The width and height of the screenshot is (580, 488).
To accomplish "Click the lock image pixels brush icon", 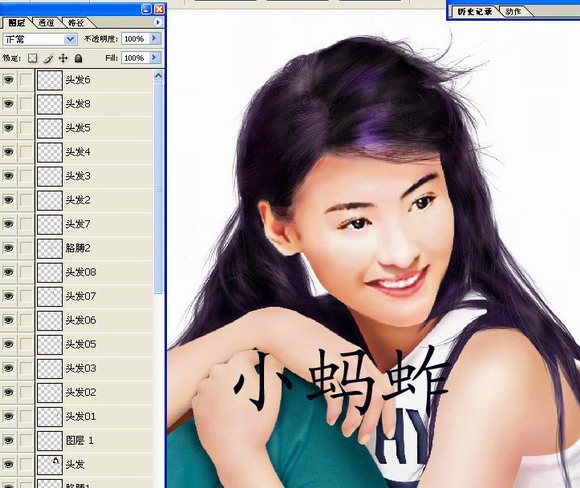I will tap(48, 58).
